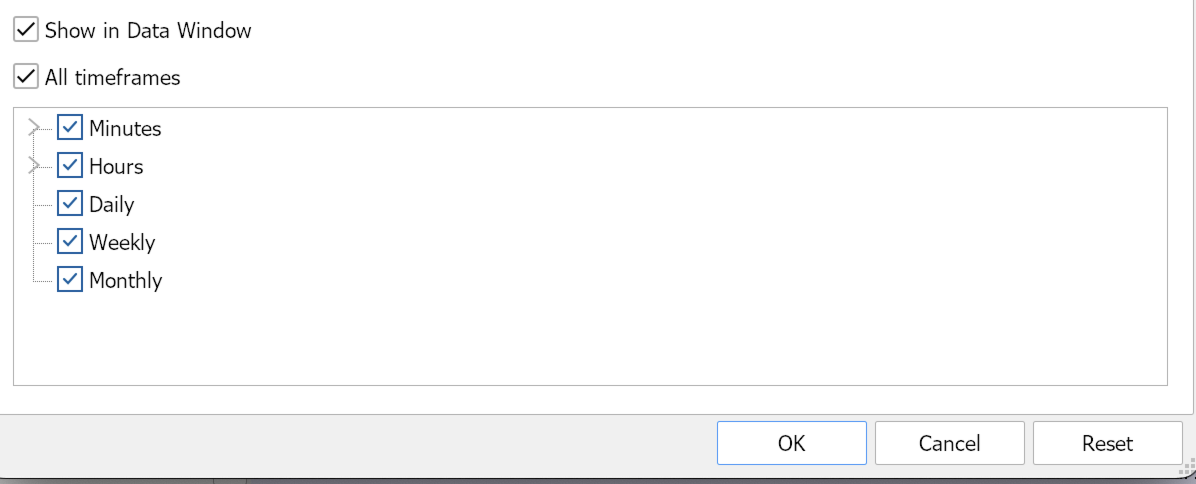1196x484 pixels.
Task: Click the Monthly tree item label
Action: (x=125, y=281)
